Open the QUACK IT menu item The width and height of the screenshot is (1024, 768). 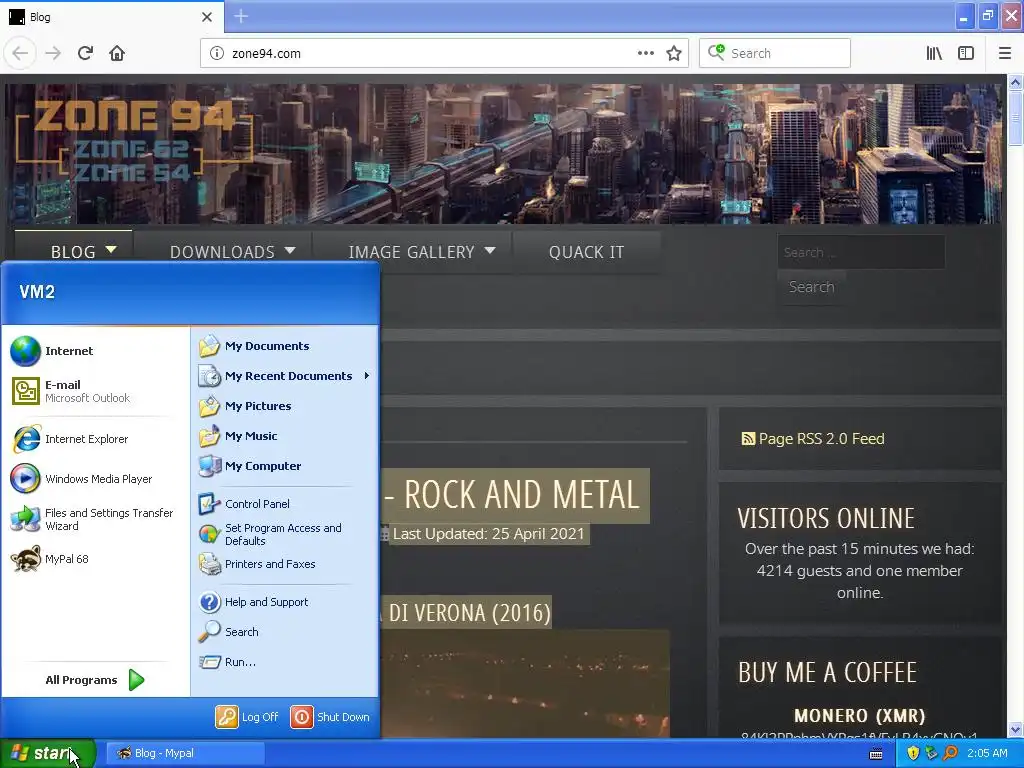(x=586, y=252)
